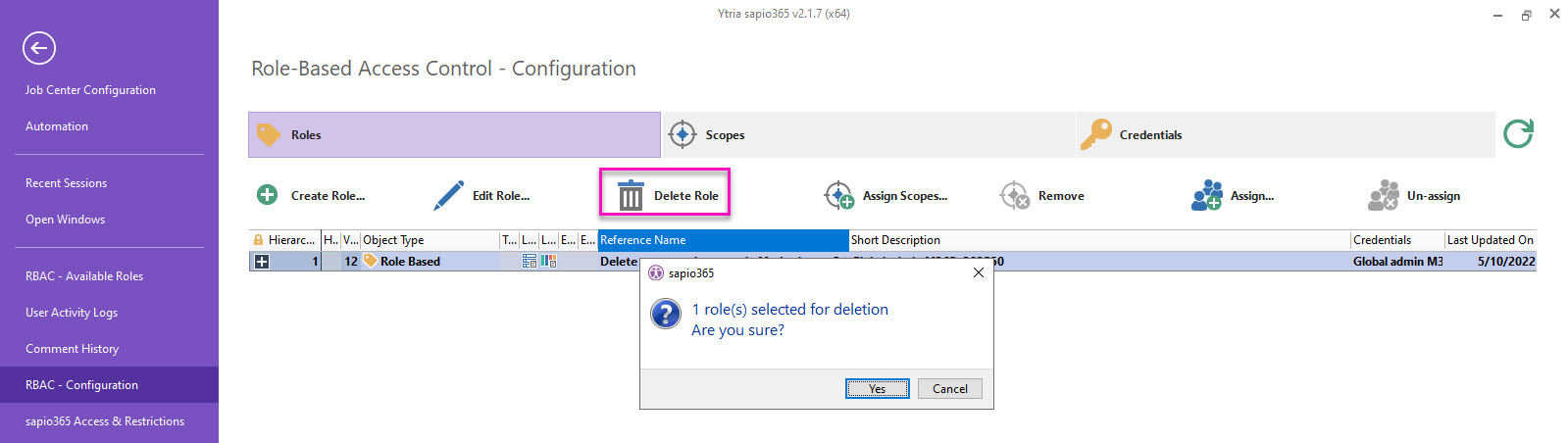Confirm deletion with the Yes button
The height and width of the screenshot is (443, 1568).
(877, 389)
